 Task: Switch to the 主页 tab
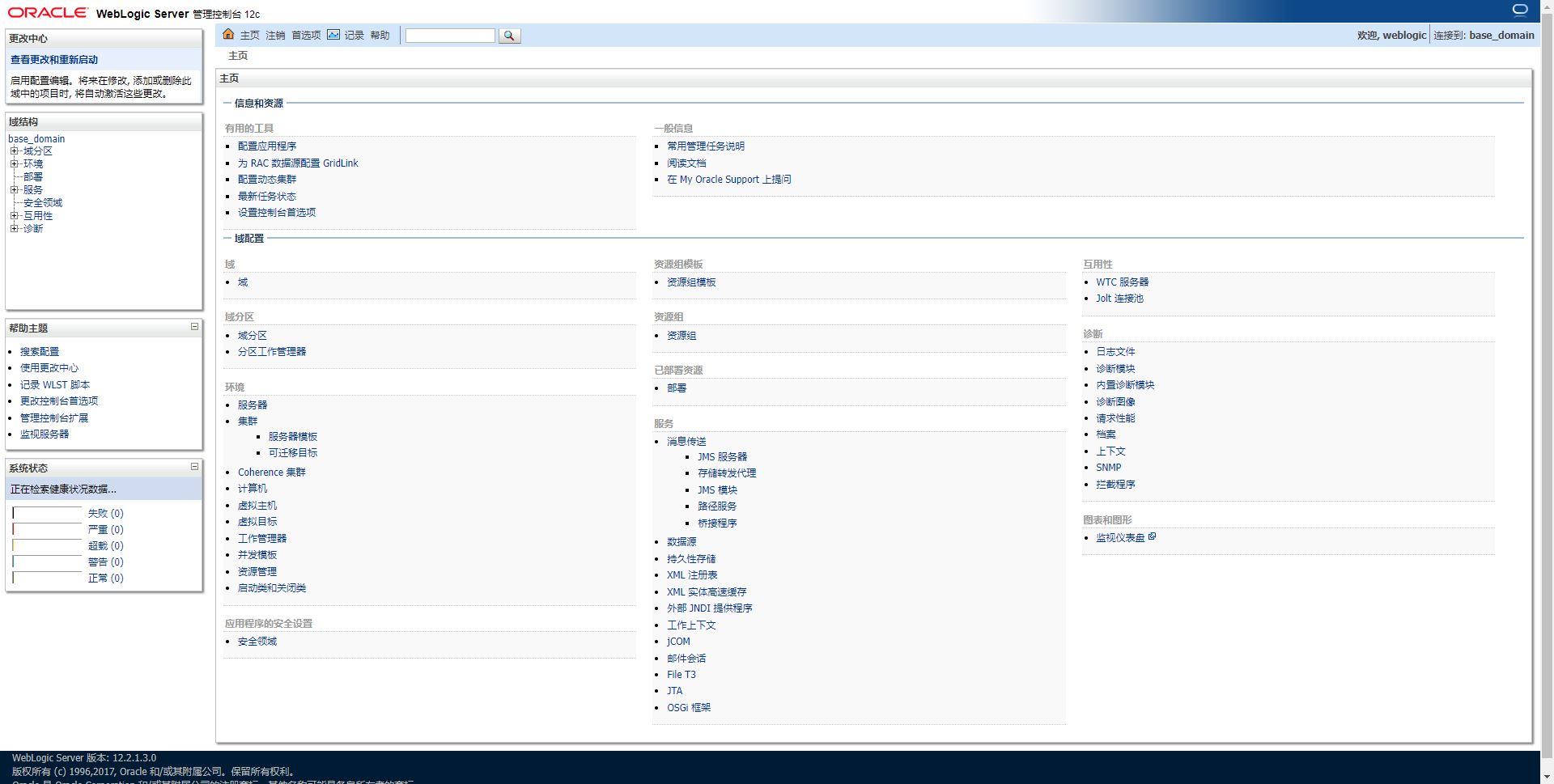[238, 55]
